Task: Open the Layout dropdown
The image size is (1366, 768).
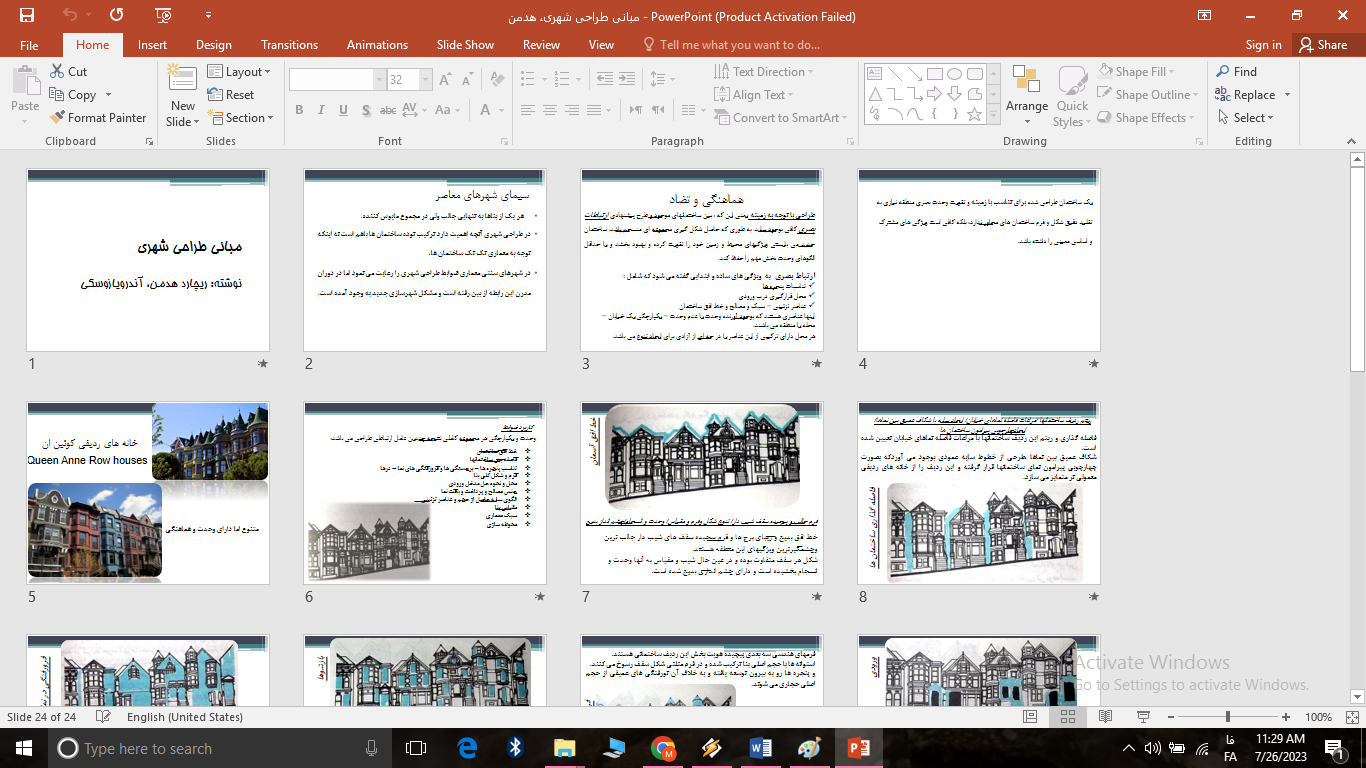Action: (x=241, y=71)
